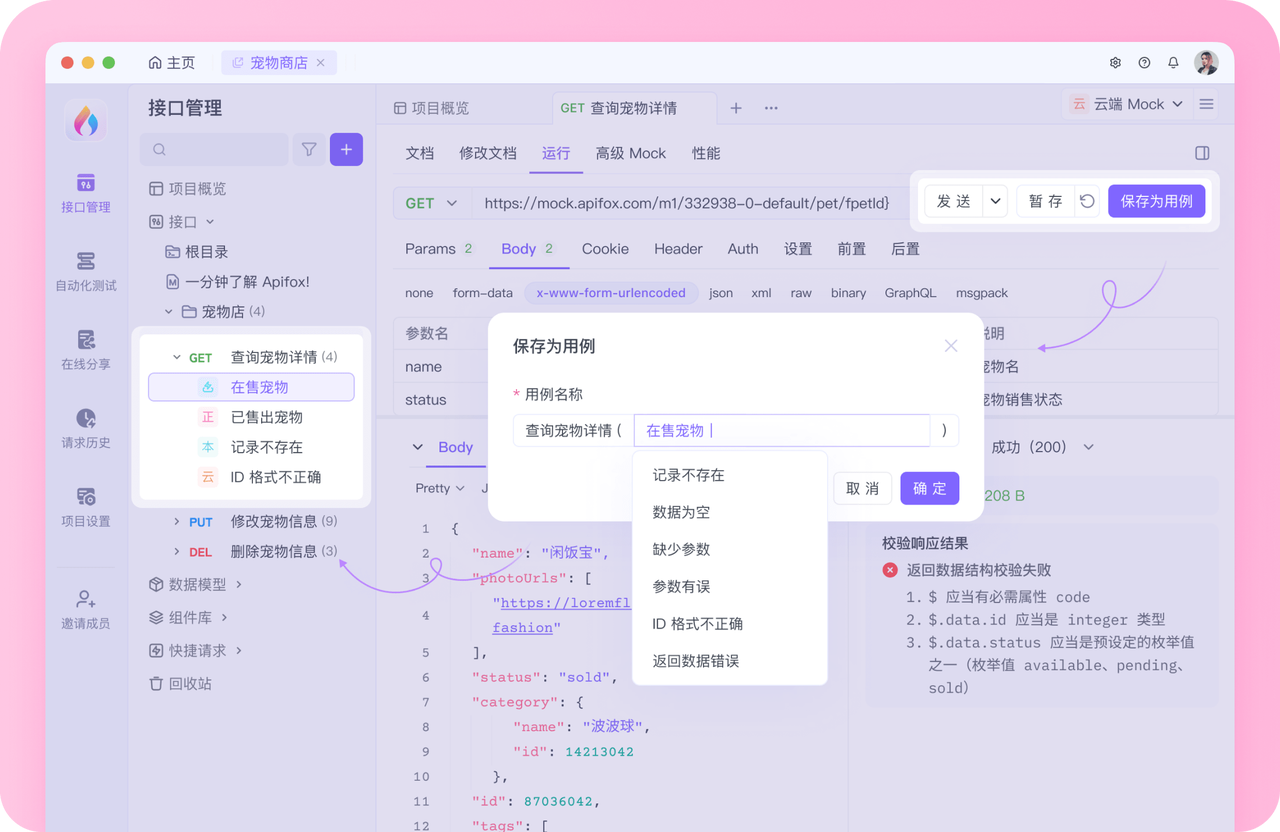Open the notification bell icon
This screenshot has height=832, width=1280.
(x=1173, y=62)
